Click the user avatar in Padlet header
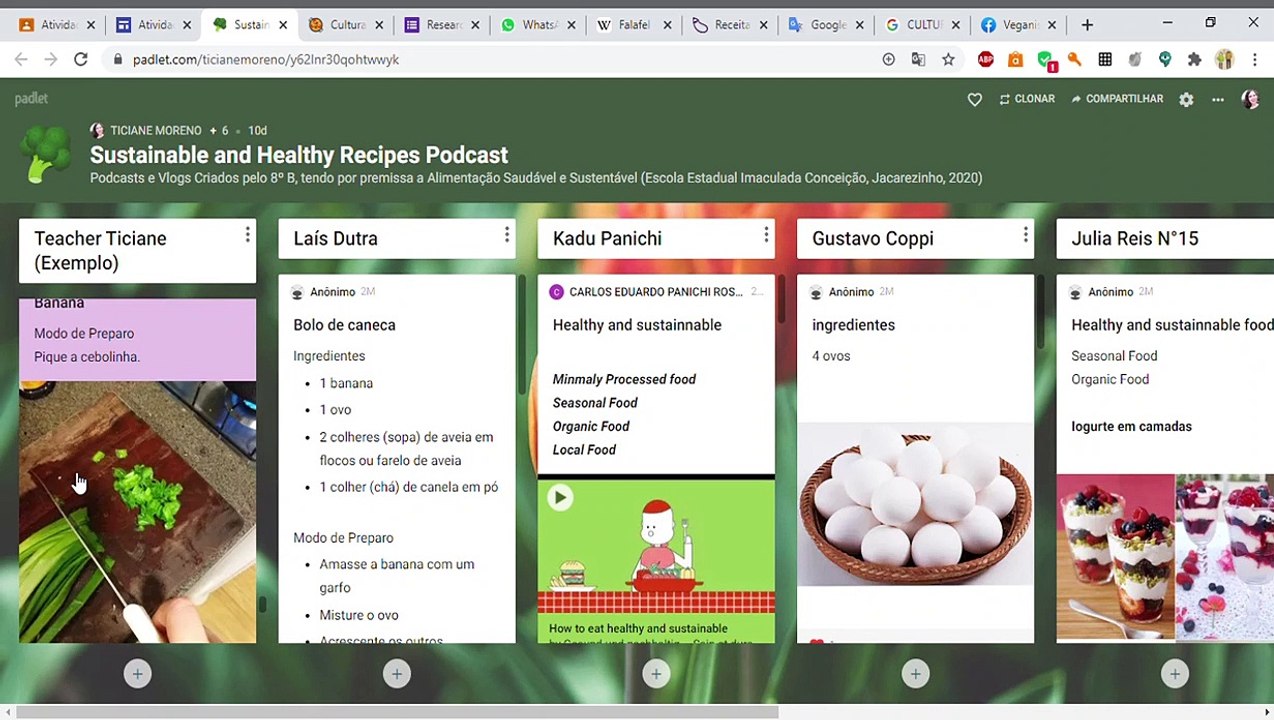1274x720 pixels. 1250,99
